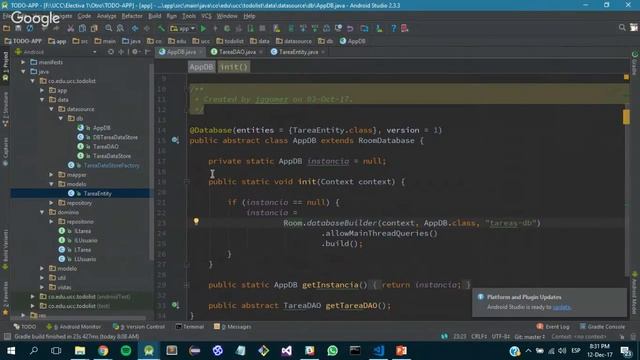Open the Build menu
The width and height of the screenshot is (640, 360).
point(154,16)
